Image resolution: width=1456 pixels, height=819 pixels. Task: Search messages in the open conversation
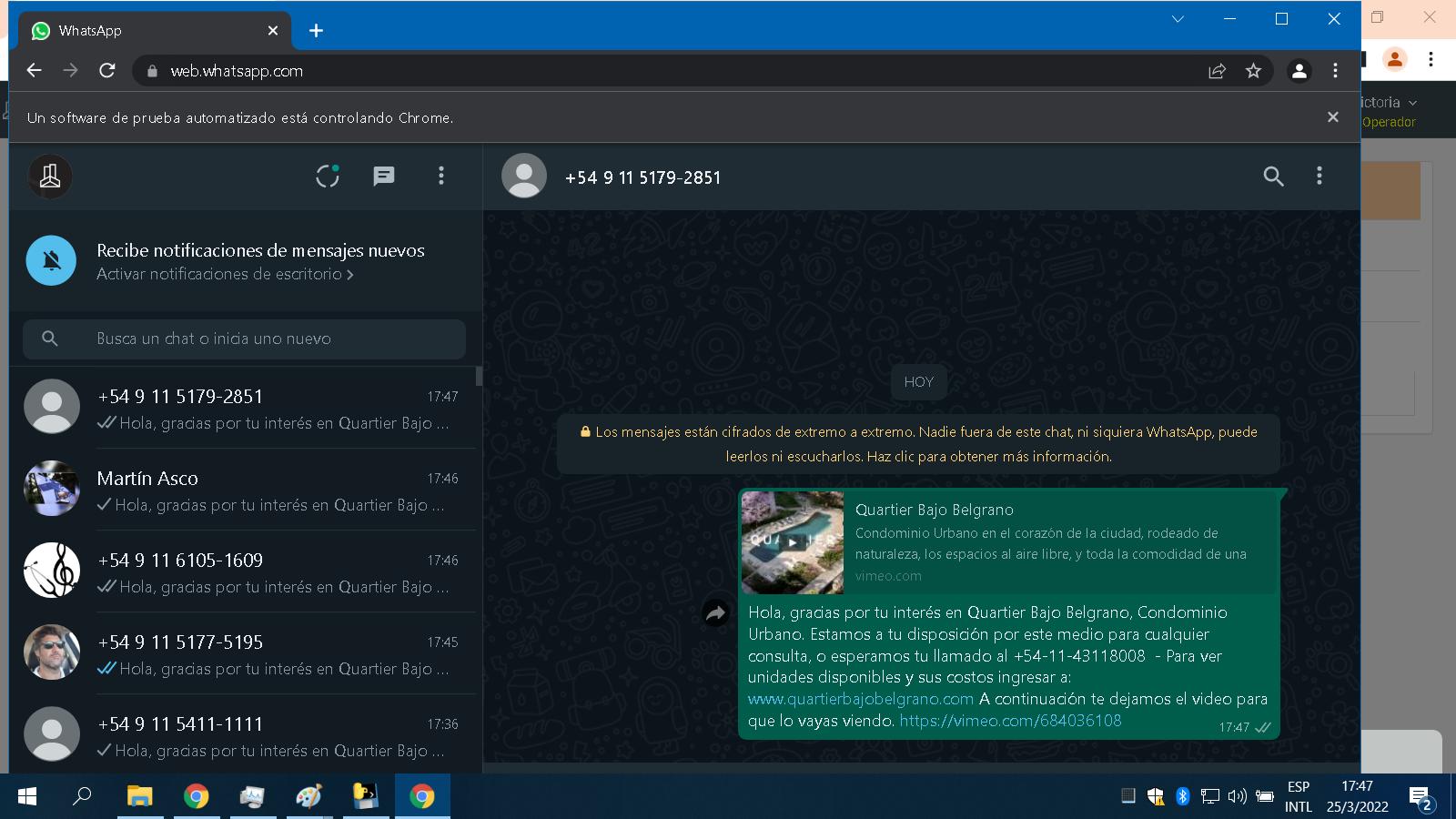(1273, 177)
